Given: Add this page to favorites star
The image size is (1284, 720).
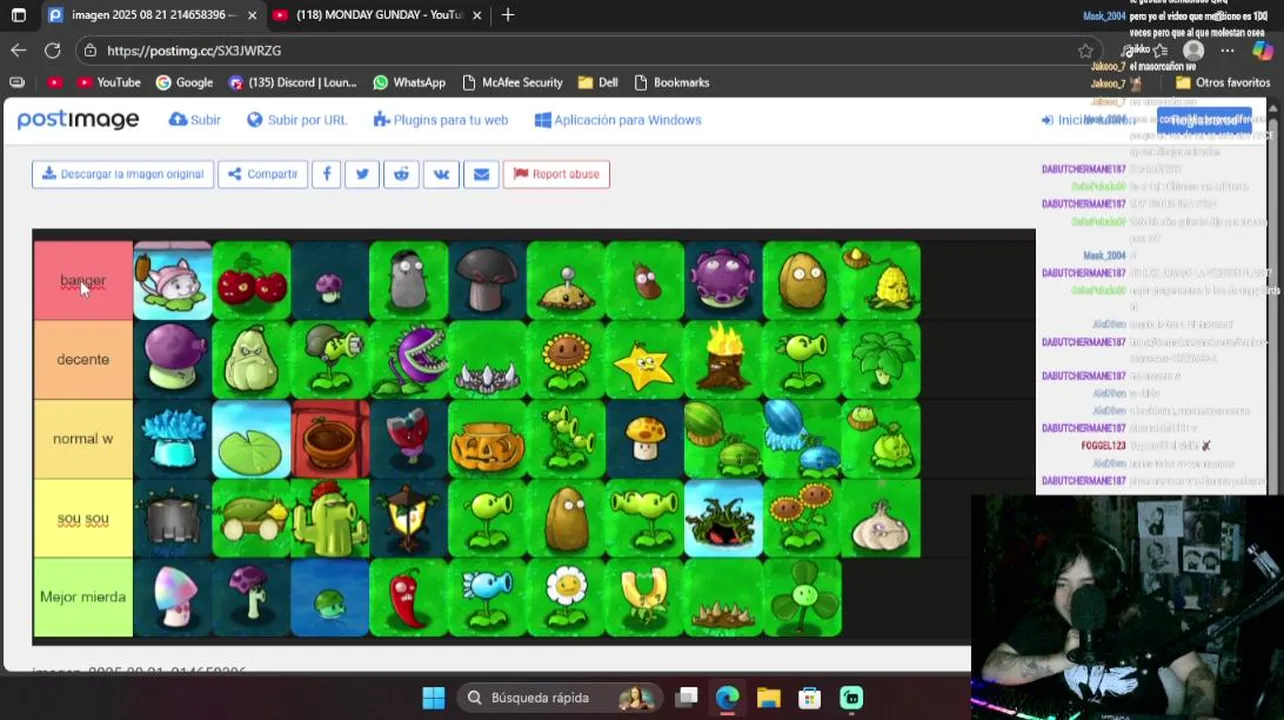Looking at the screenshot, I should [1086, 50].
